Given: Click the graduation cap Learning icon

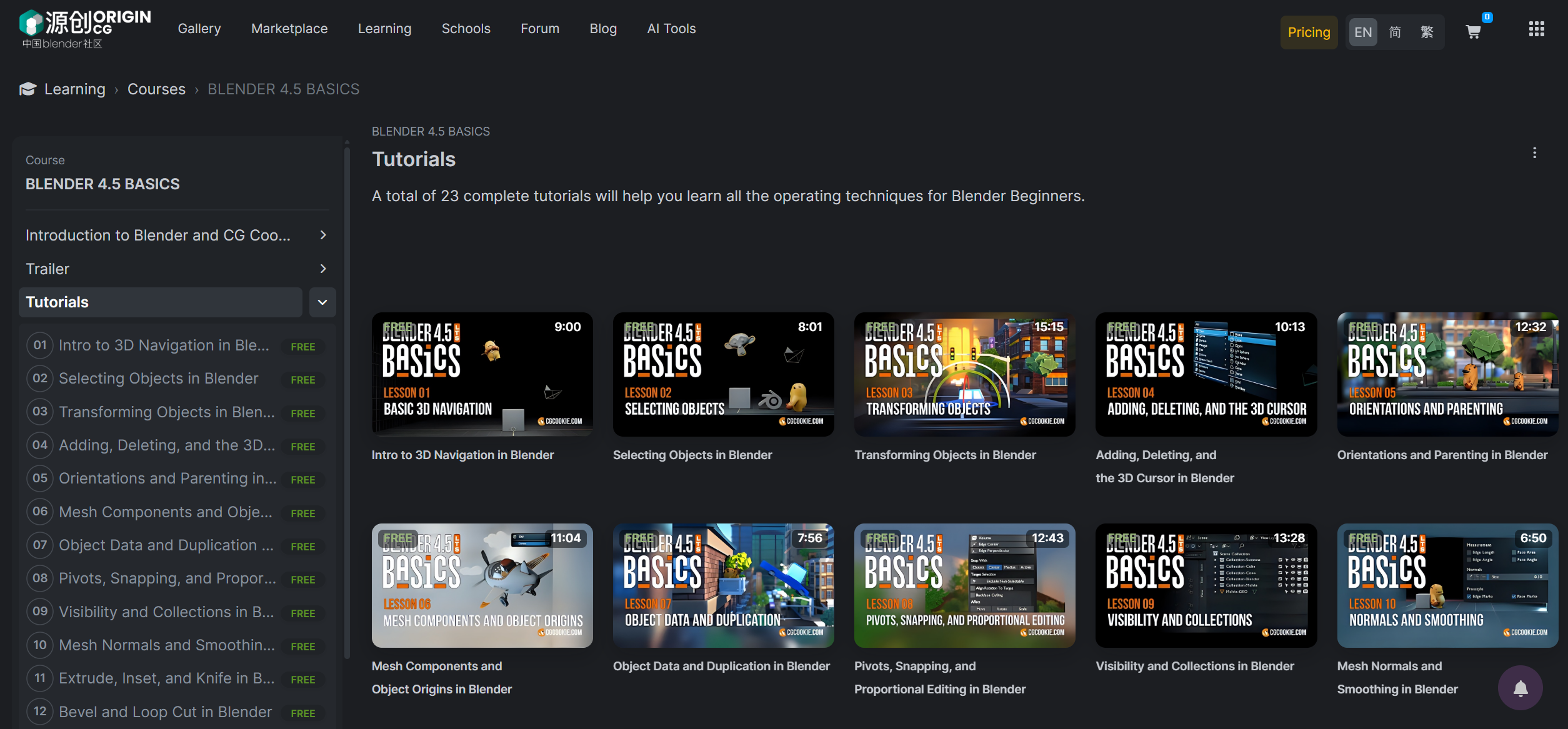Looking at the screenshot, I should (x=27, y=89).
